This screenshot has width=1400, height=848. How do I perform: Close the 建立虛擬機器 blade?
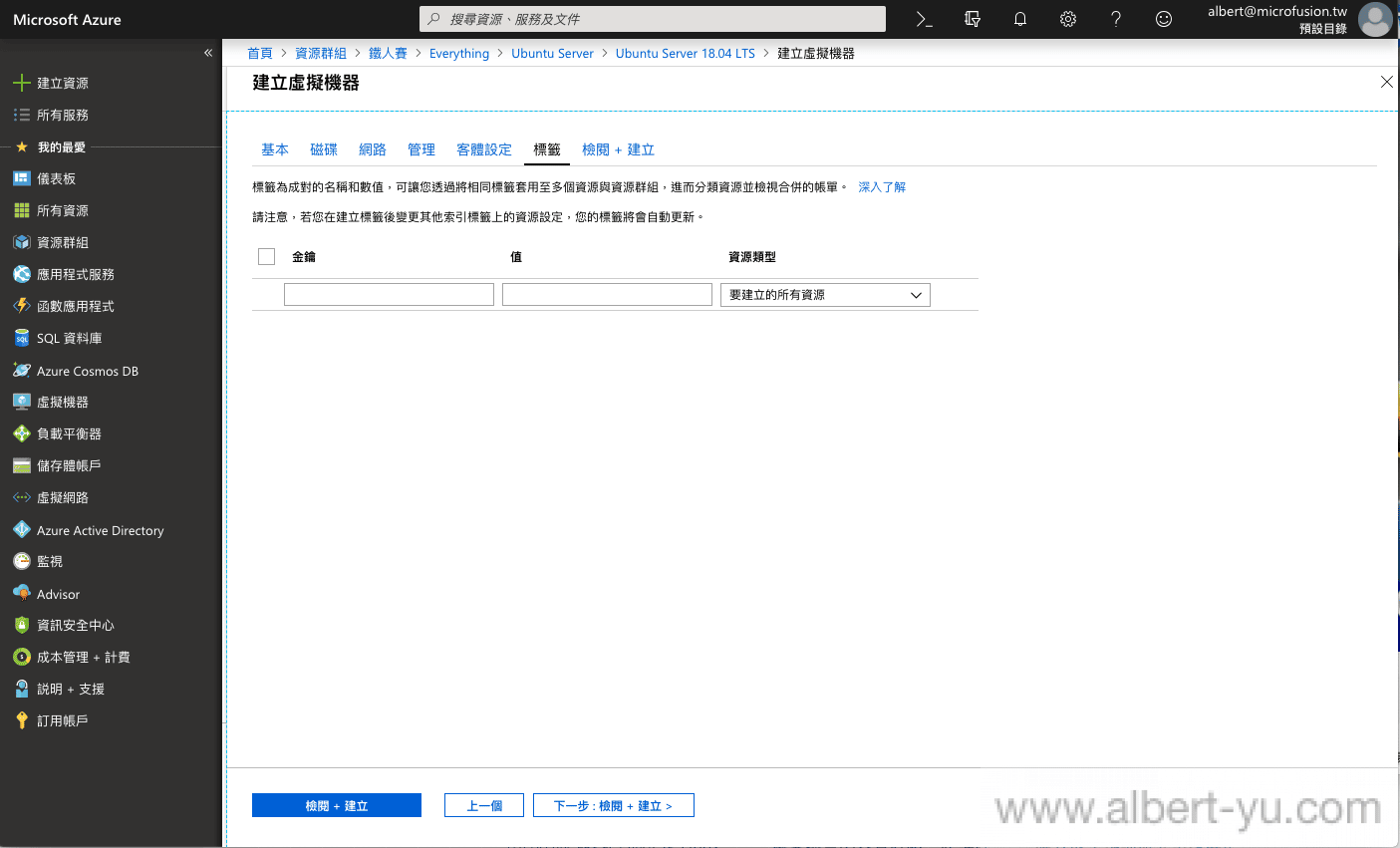1387,82
